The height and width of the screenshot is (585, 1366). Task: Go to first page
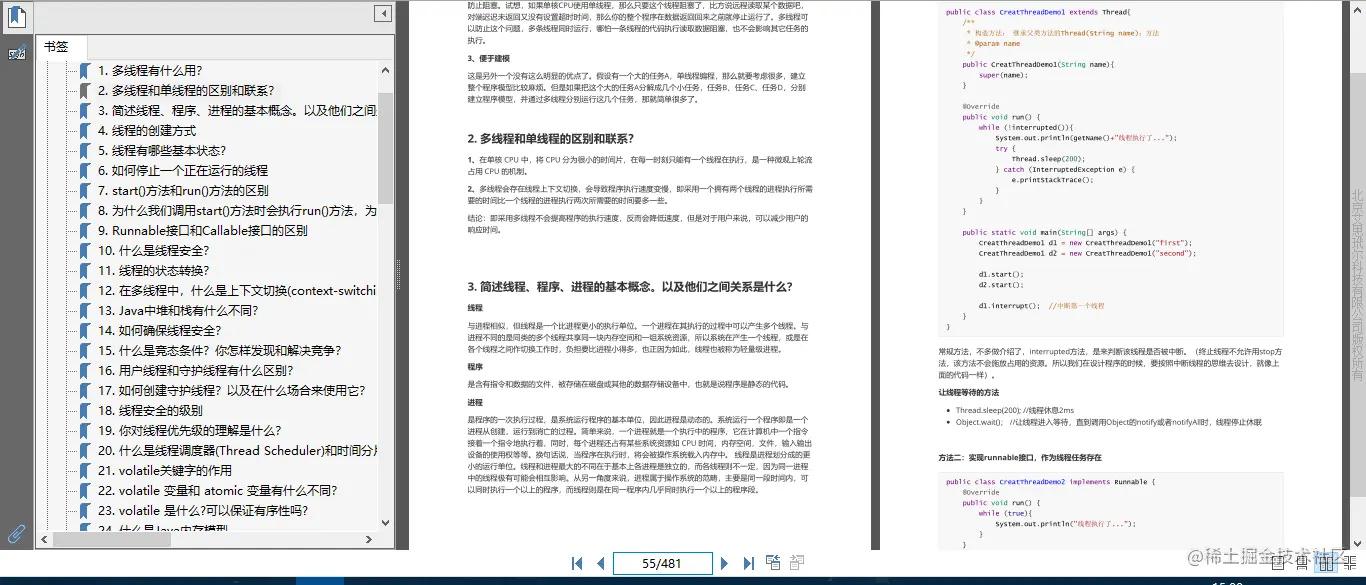point(577,563)
